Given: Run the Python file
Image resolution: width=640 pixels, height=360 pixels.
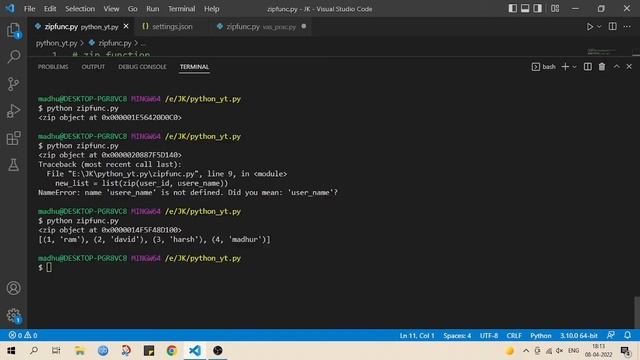Looking at the screenshot, I should (x=589, y=27).
